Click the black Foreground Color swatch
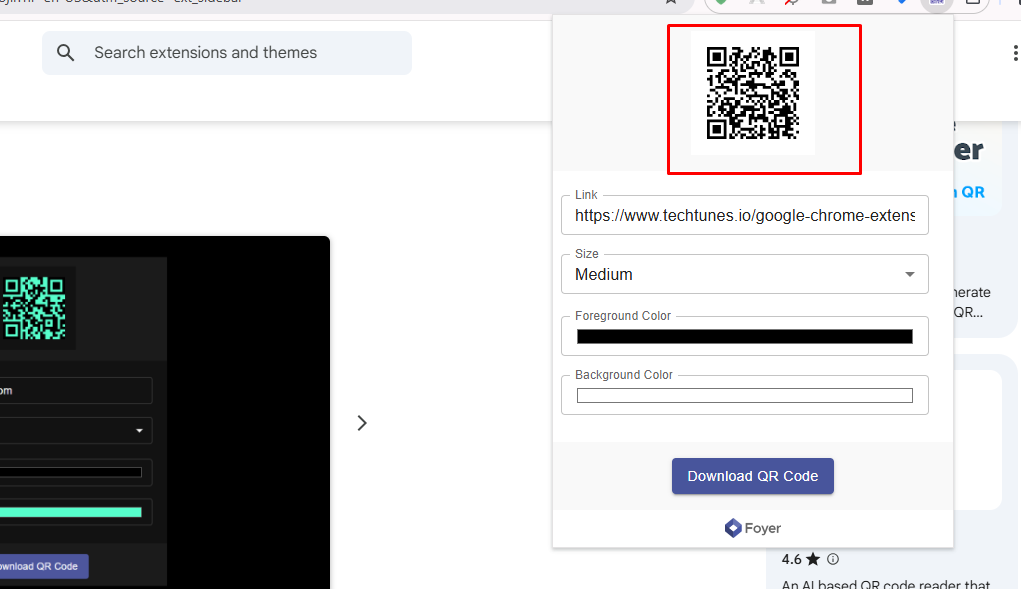The height and width of the screenshot is (589, 1021). [744, 336]
